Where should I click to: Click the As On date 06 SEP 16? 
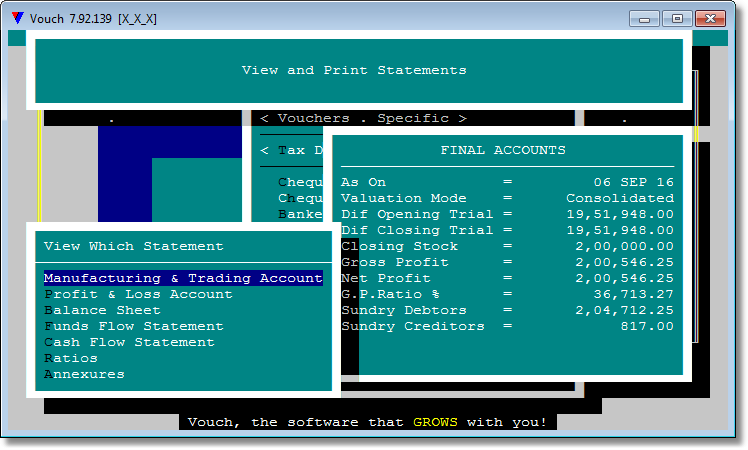(634, 182)
